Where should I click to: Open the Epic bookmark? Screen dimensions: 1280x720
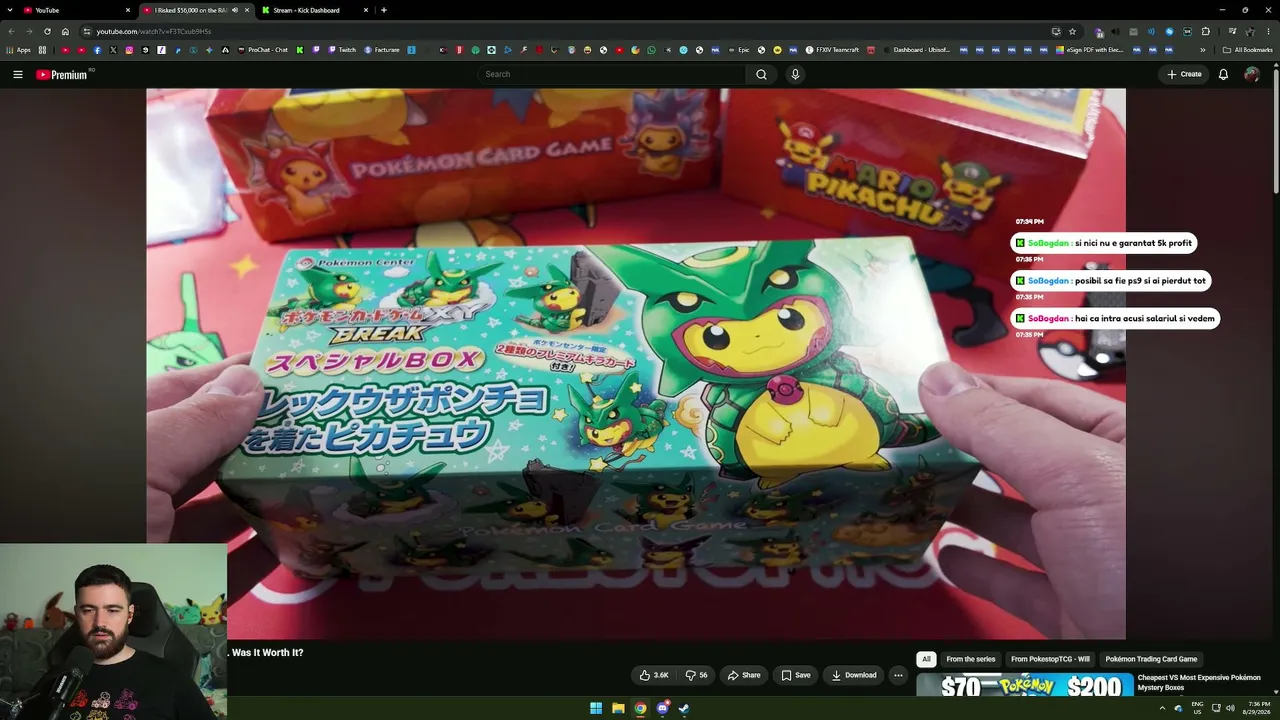pyautogui.click(x=737, y=50)
